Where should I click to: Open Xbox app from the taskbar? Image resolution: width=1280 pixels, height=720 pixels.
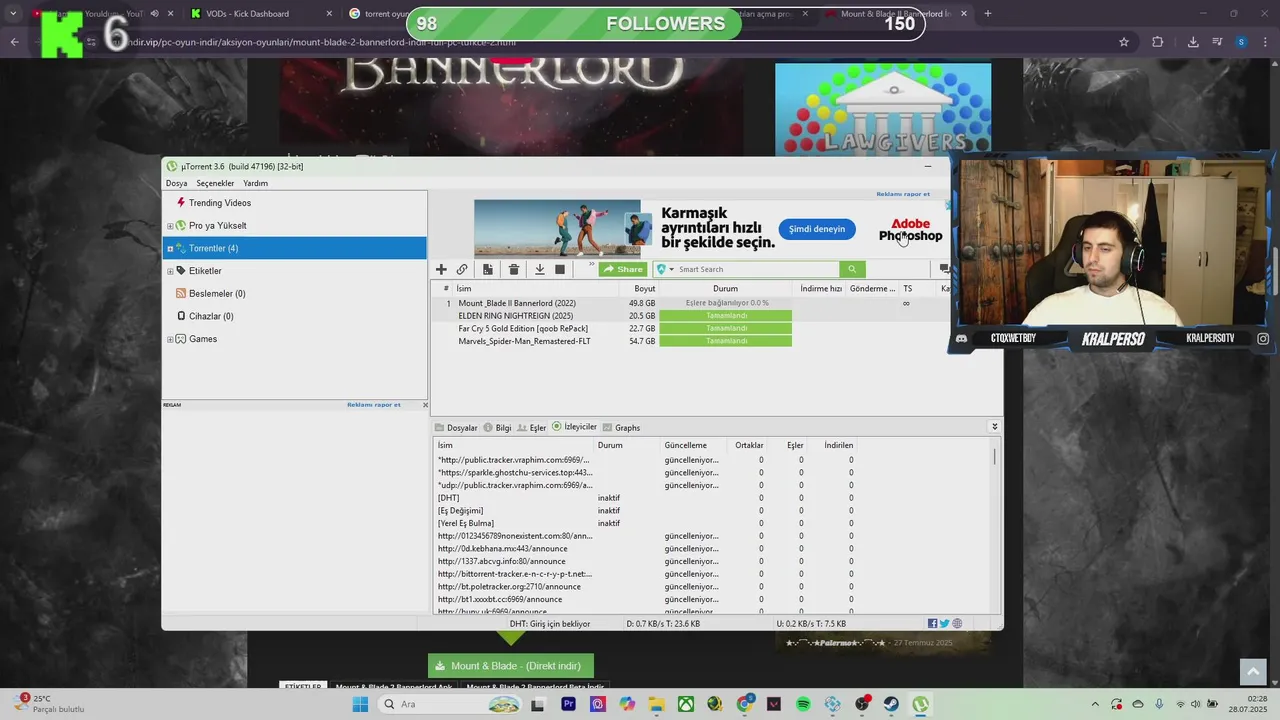coord(687,704)
